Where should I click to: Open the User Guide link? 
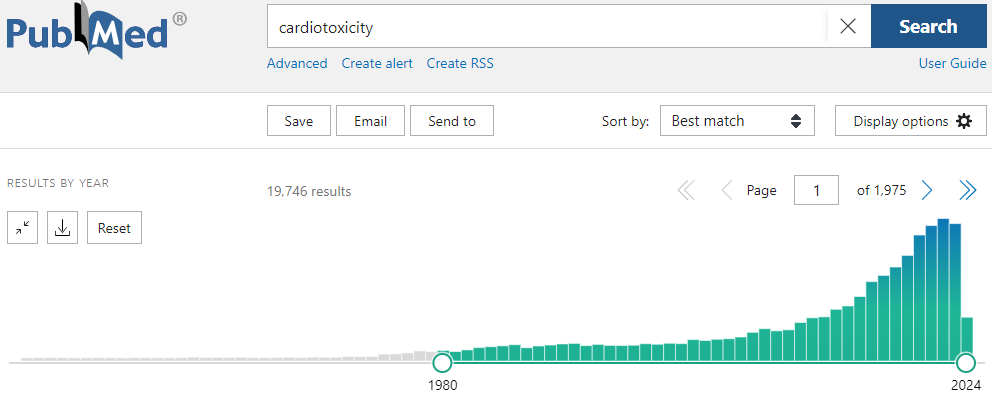point(952,63)
